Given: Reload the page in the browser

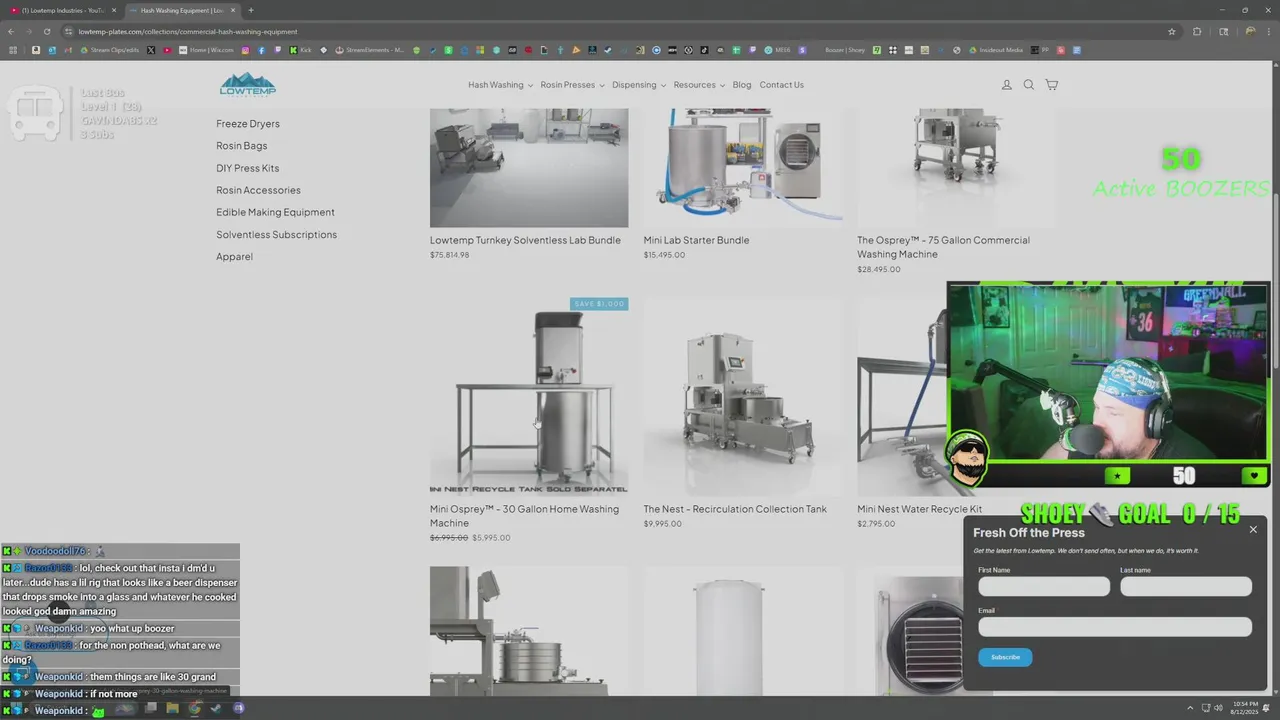Looking at the screenshot, I should coord(46,31).
